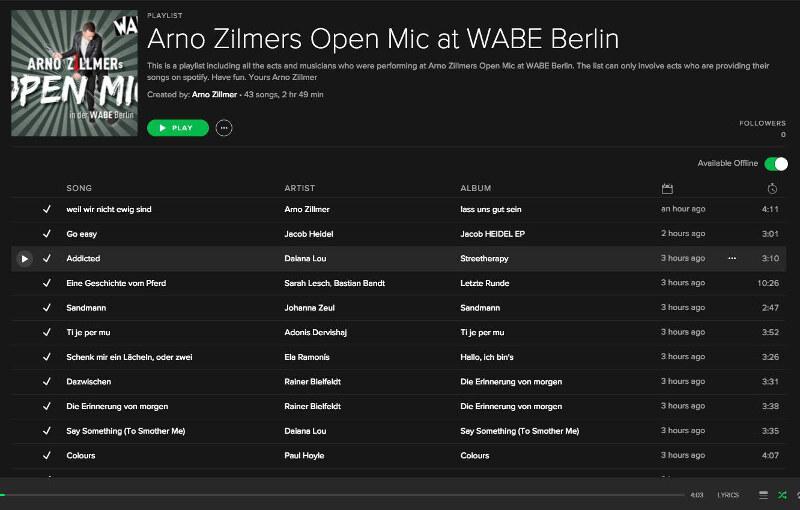Screen dimensions: 800x510
Task: Play the highlighted Addicted track
Action: [24, 259]
